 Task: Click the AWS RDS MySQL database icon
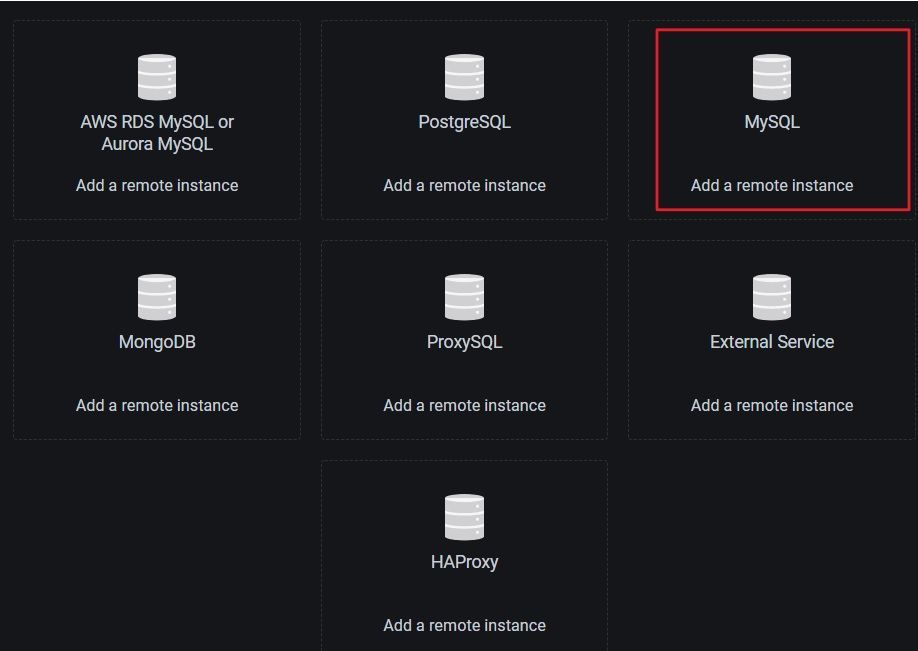click(x=157, y=77)
